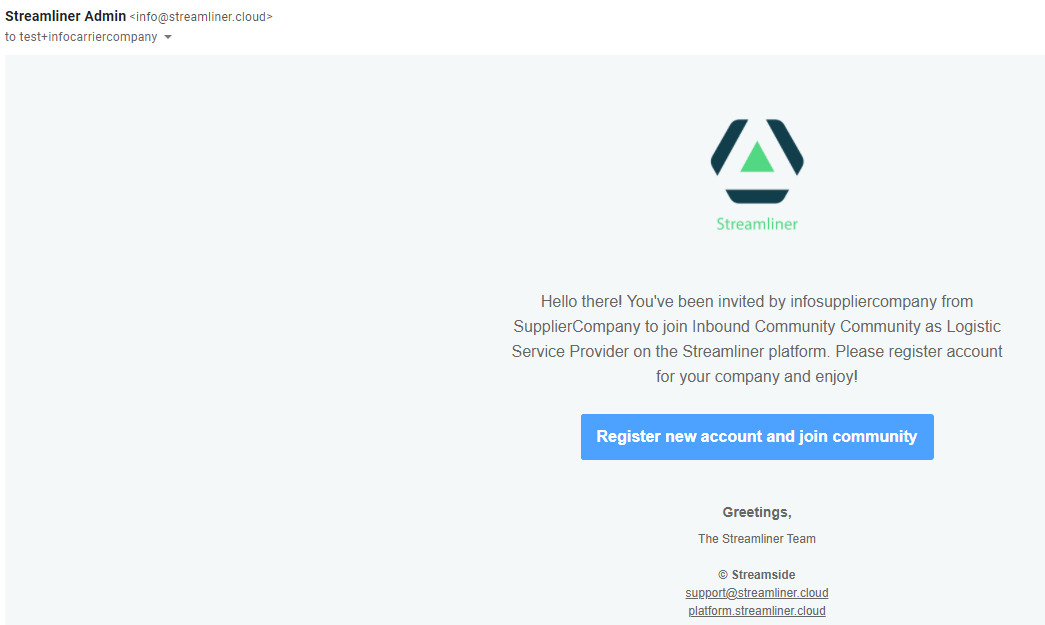Expand recipient details arrow beside test+infocarriercompany
Screen dimensions: 1045x625
click(168, 37)
